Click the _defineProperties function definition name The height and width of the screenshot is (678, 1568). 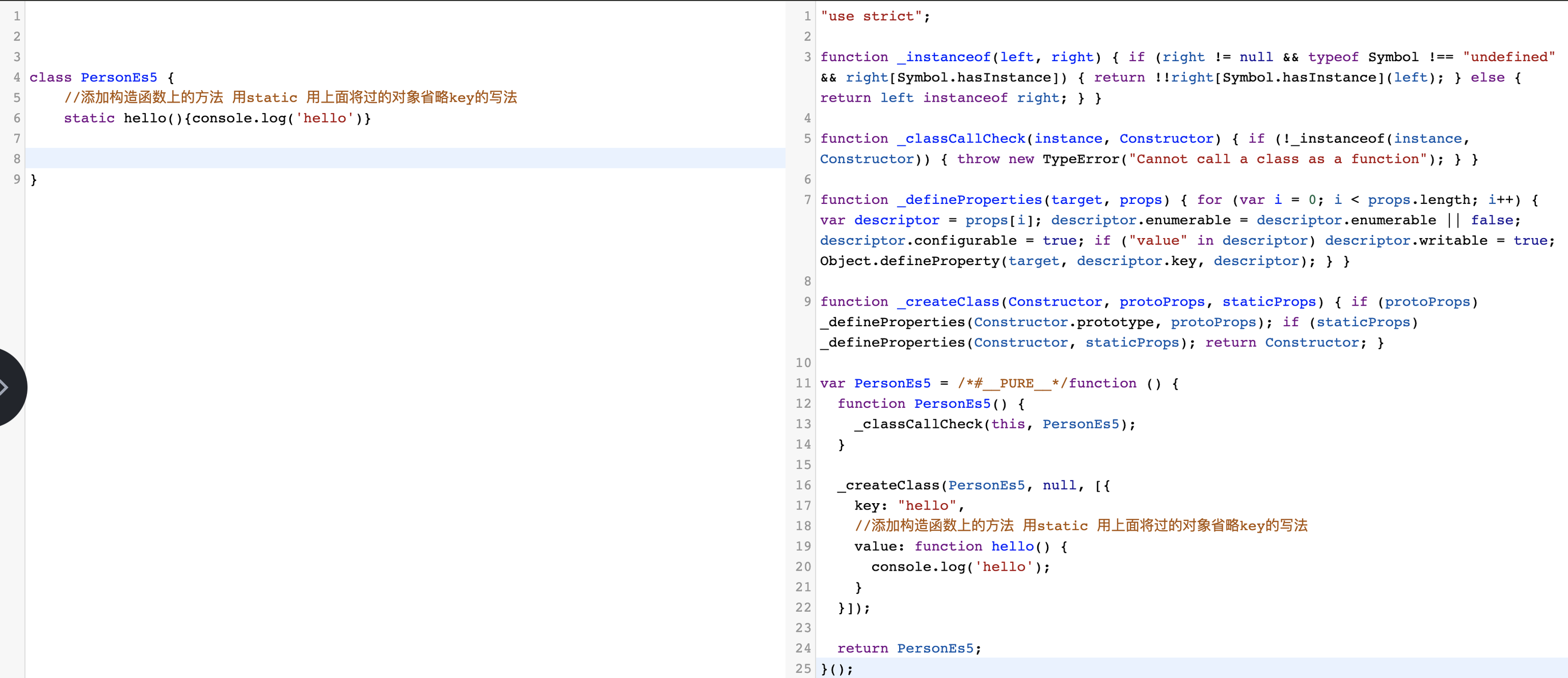969,200
